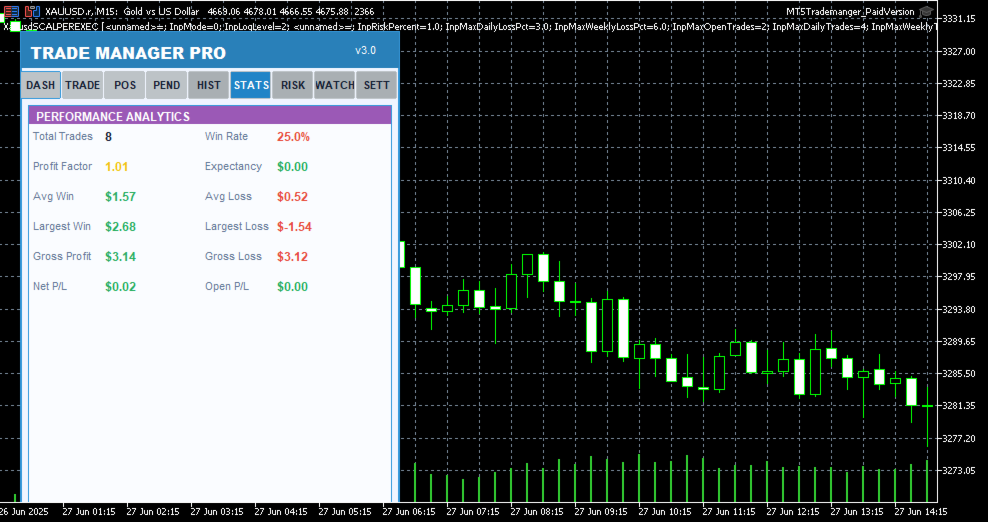This screenshot has height=522, width=988.
Task: Open the RISK tab
Action: [x=292, y=85]
